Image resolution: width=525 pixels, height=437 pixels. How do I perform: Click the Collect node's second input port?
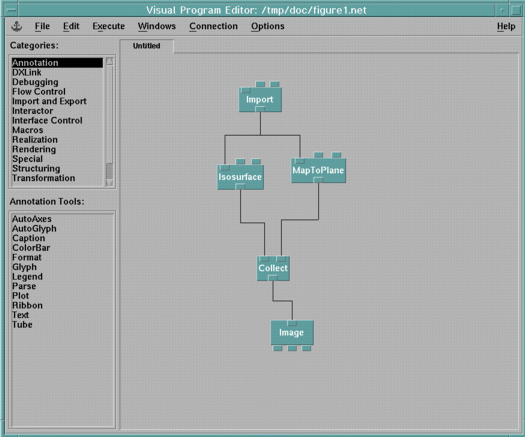click(281, 259)
